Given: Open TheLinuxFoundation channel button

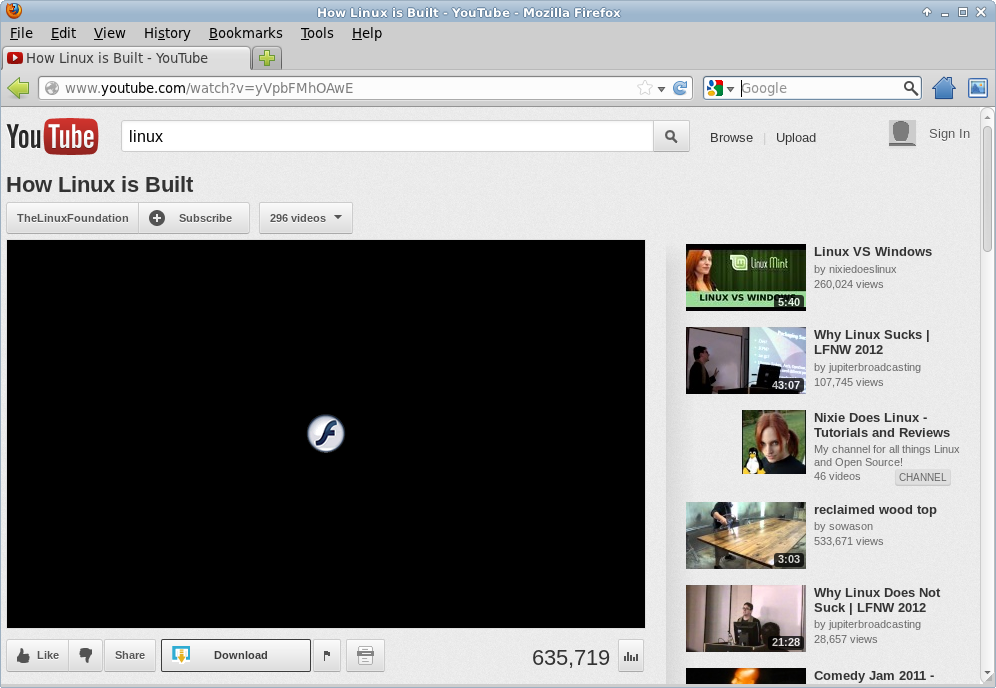Looking at the screenshot, I should pos(72,218).
